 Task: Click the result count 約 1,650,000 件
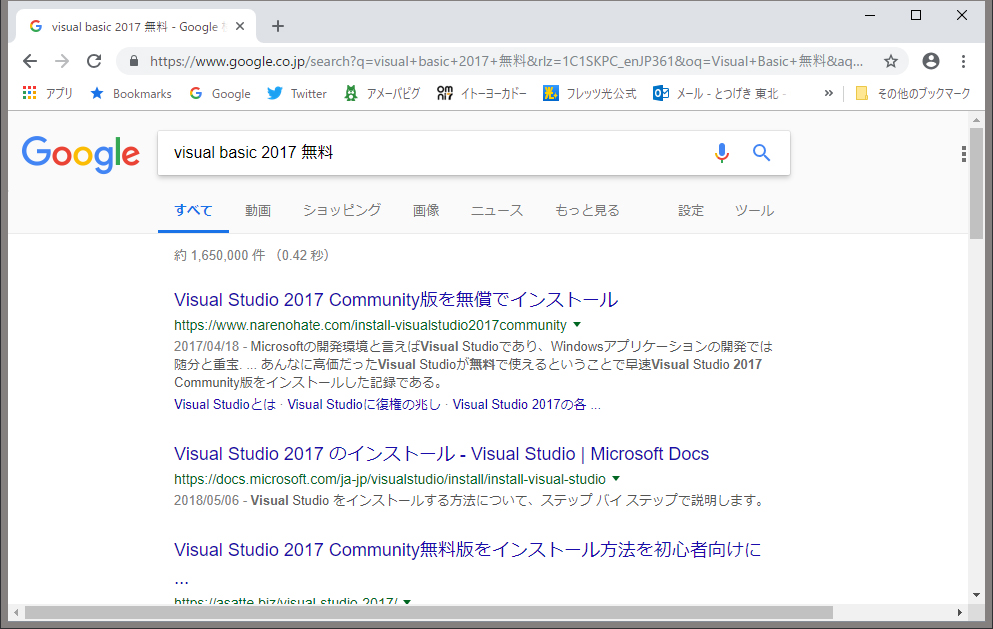click(x=219, y=255)
